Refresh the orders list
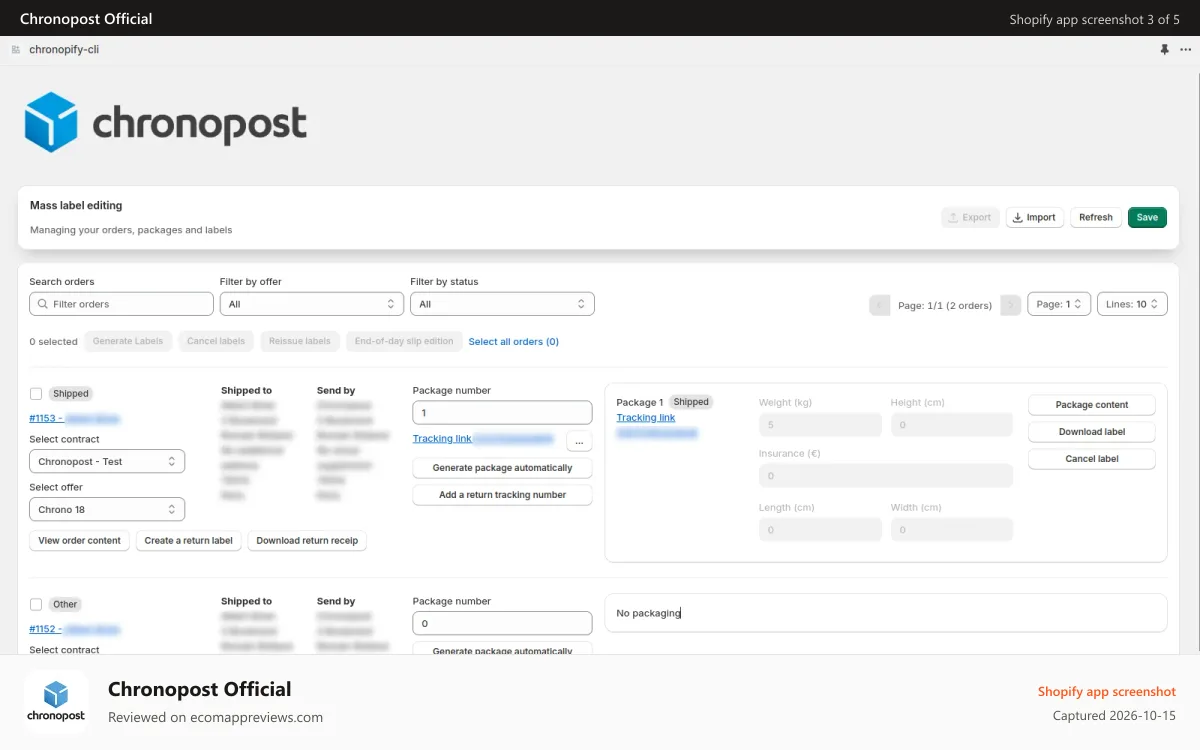 point(1096,217)
